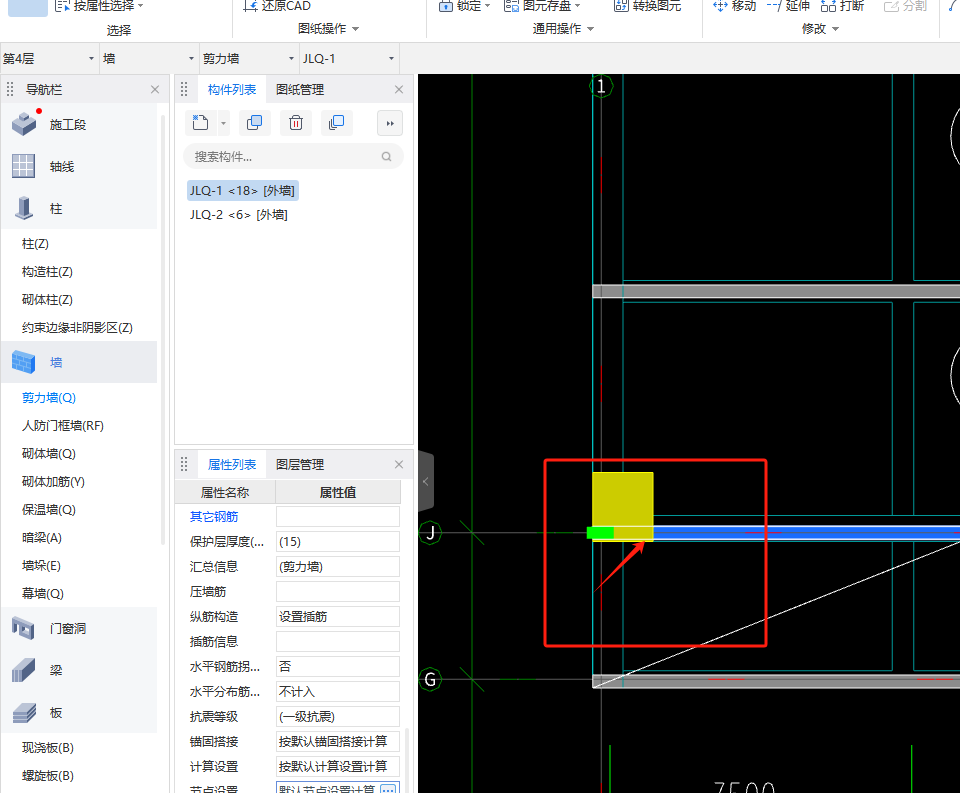The width and height of the screenshot is (960, 793).
Task: Click search magnifier icon
Action: click(x=386, y=157)
